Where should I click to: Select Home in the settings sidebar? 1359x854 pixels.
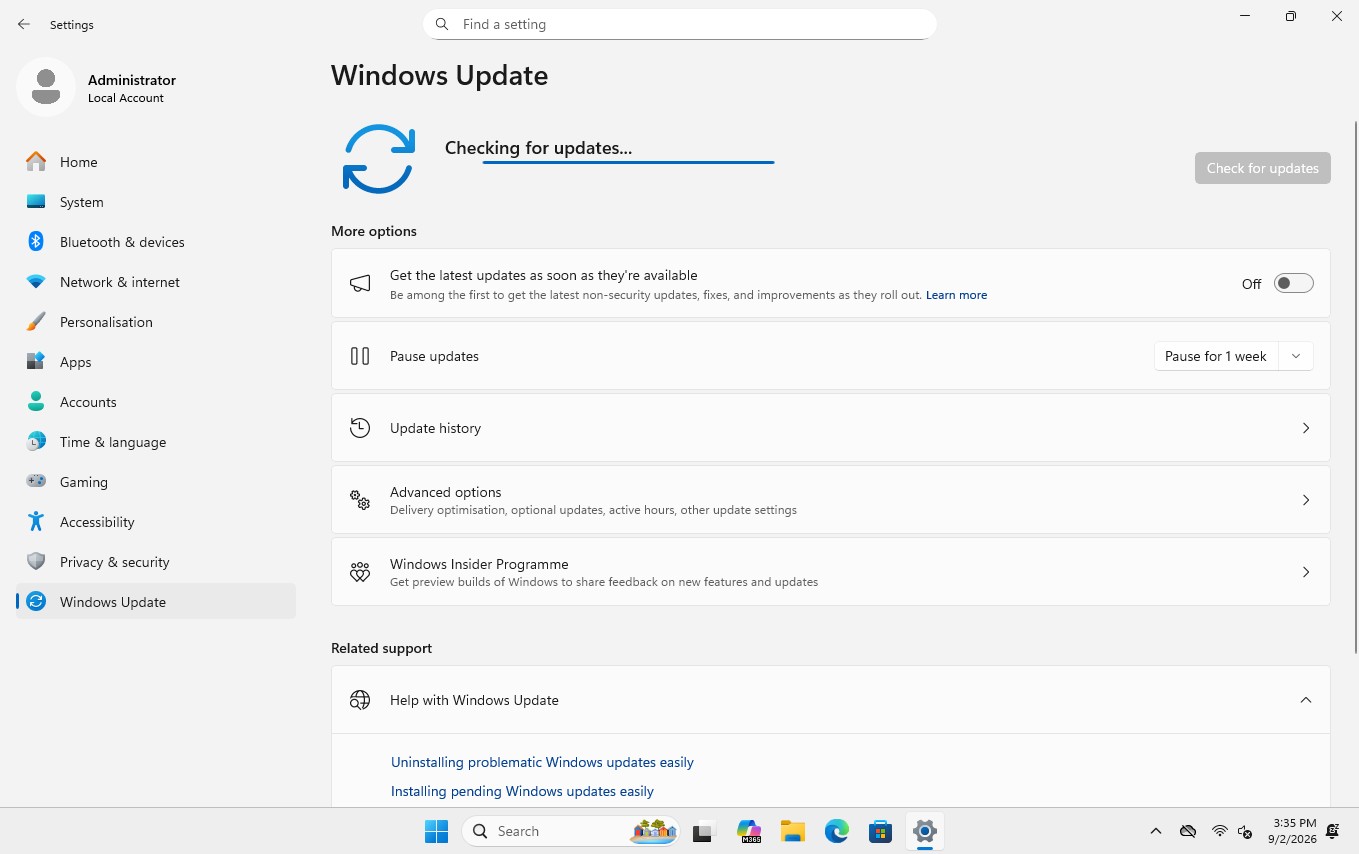156,162
